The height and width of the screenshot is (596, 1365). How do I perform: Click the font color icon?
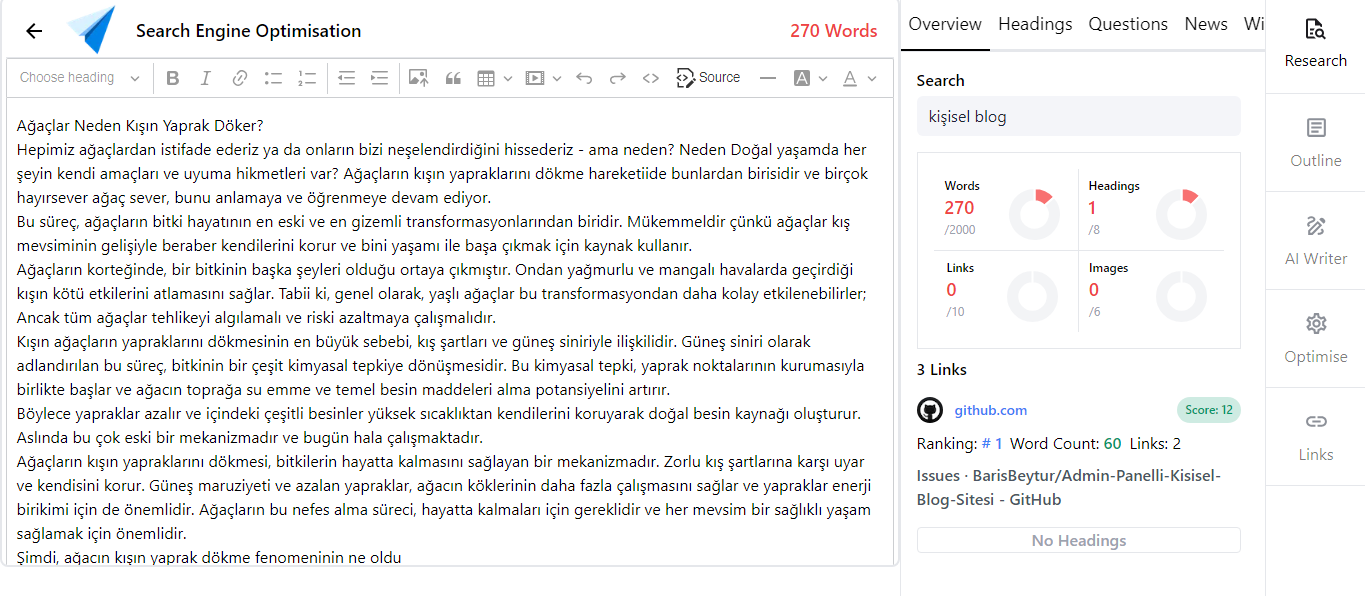tap(850, 78)
